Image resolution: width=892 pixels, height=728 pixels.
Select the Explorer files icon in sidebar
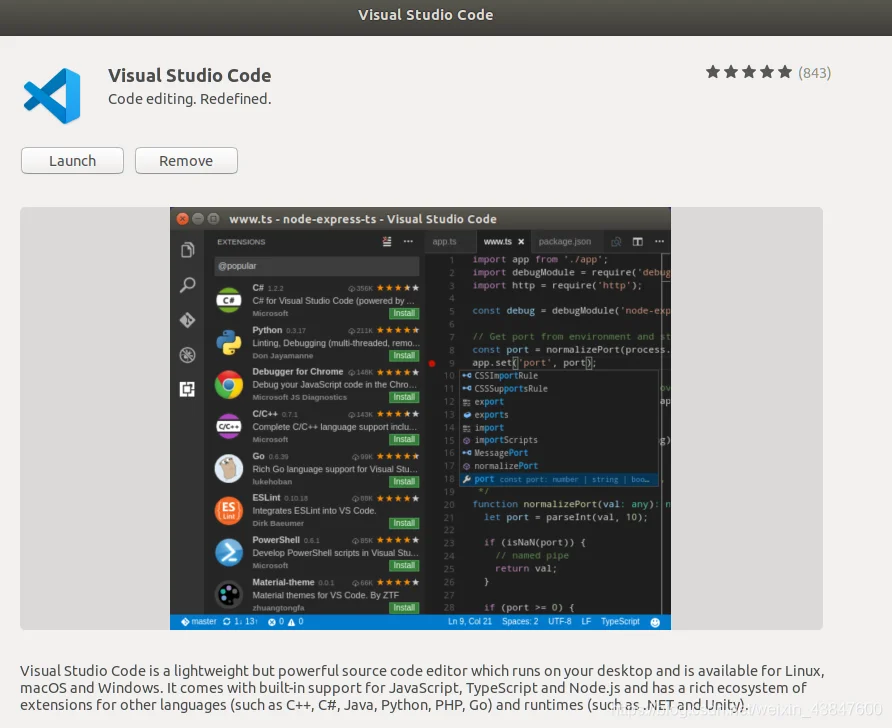(x=187, y=250)
